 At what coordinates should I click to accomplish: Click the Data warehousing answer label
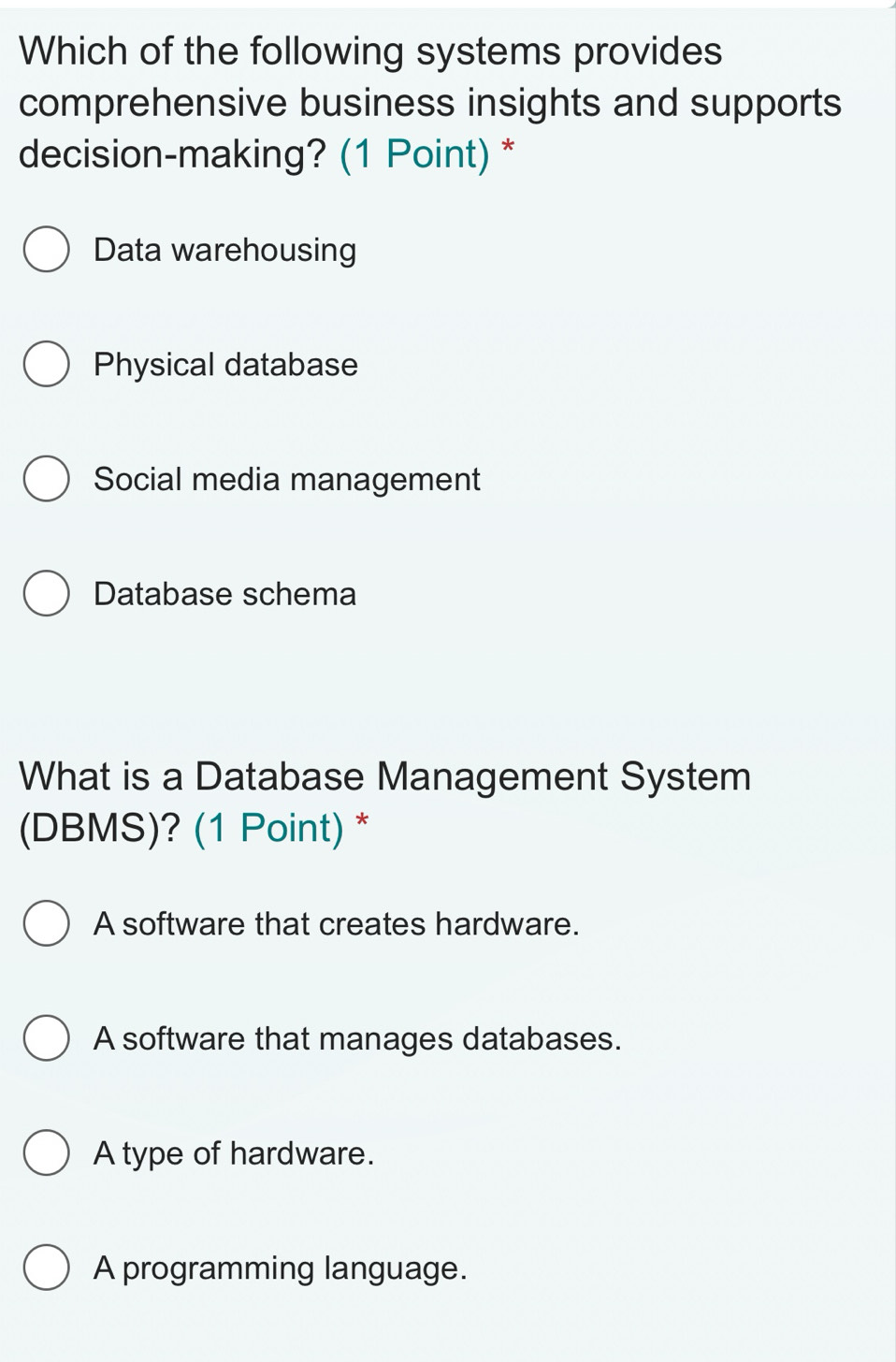pyautogui.click(x=224, y=249)
